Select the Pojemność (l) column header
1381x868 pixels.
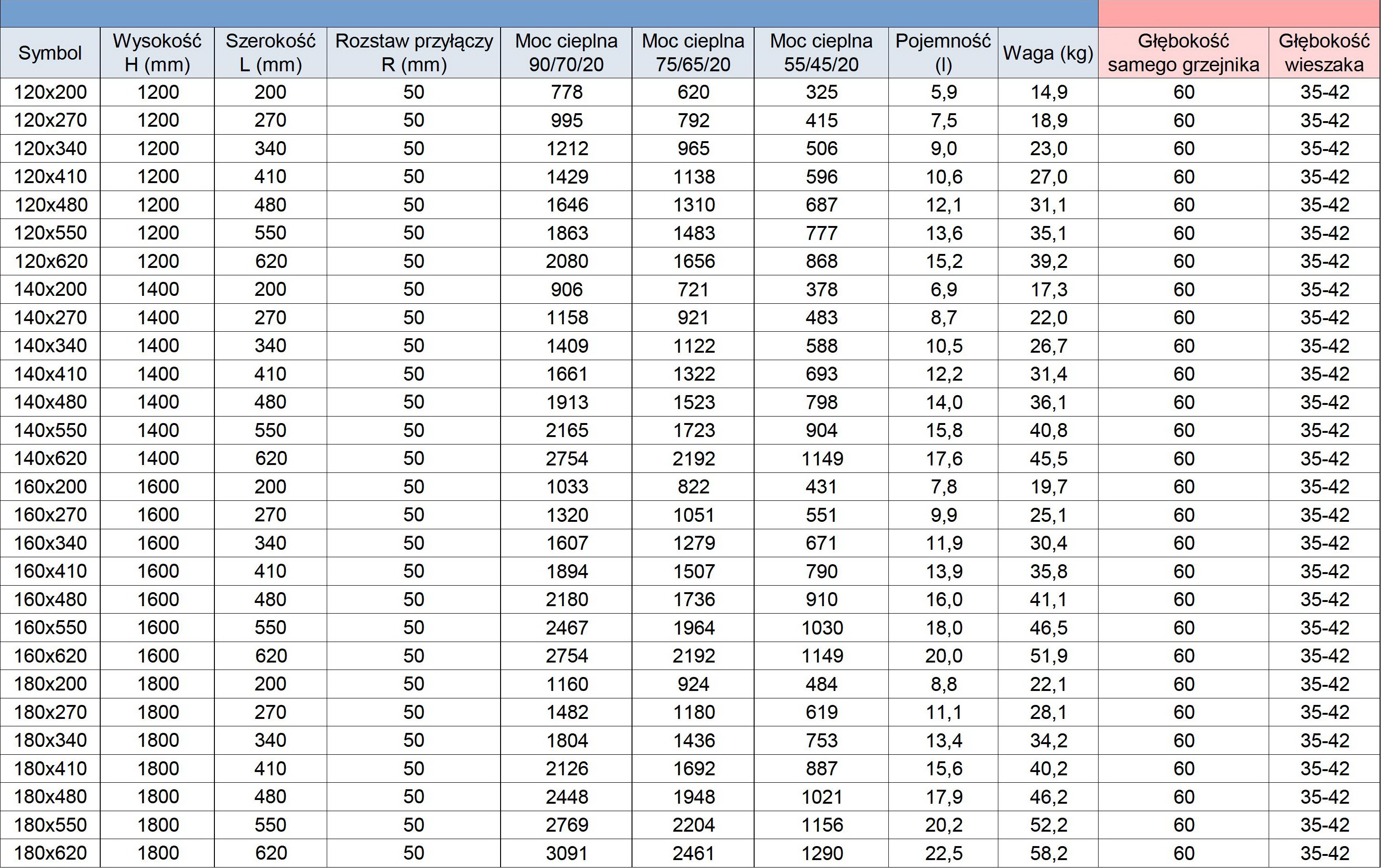[x=943, y=53]
